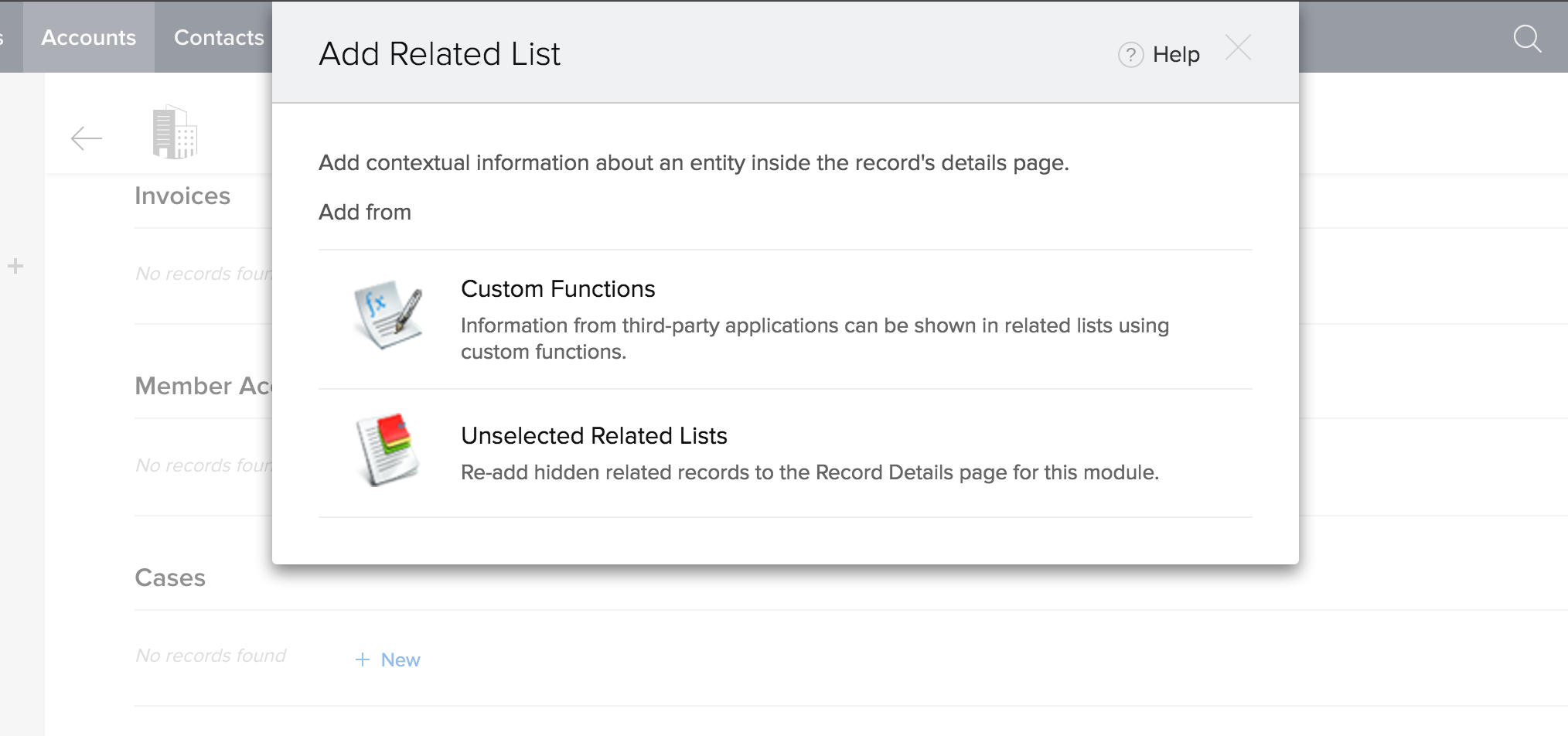1568x736 pixels.
Task: Click the Member Accounts section heading
Action: click(203, 386)
